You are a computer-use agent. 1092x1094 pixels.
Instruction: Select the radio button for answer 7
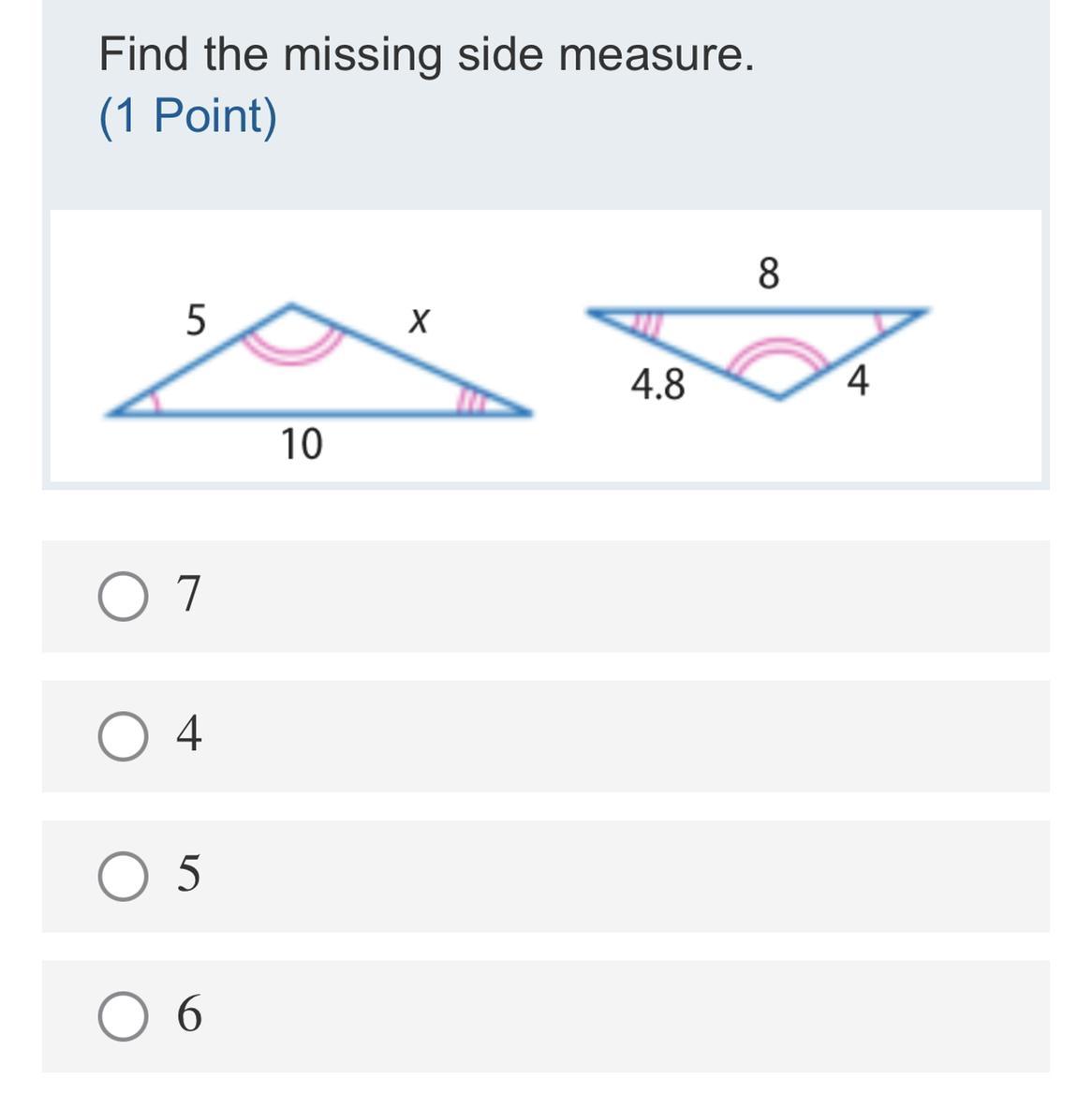tap(123, 597)
